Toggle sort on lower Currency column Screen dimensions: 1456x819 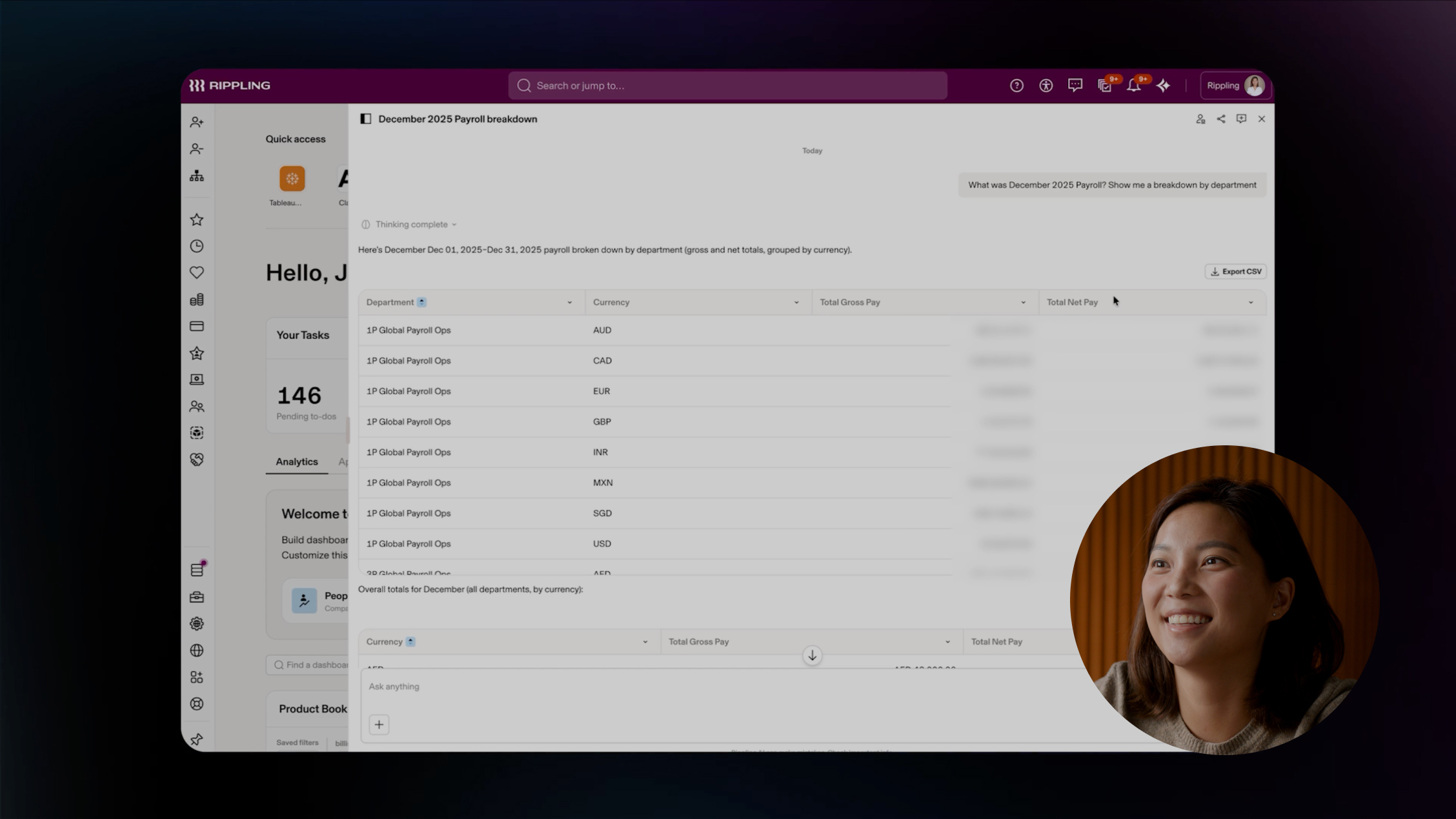pyautogui.click(x=410, y=642)
